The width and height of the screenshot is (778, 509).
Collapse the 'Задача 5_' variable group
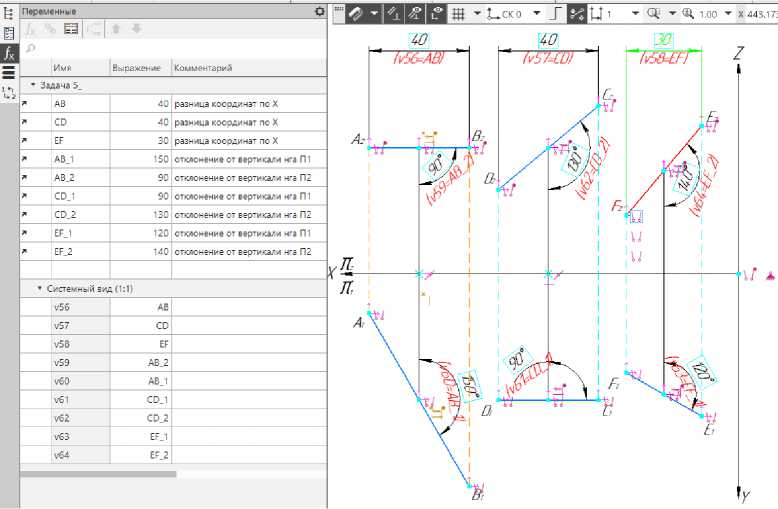click(31, 86)
